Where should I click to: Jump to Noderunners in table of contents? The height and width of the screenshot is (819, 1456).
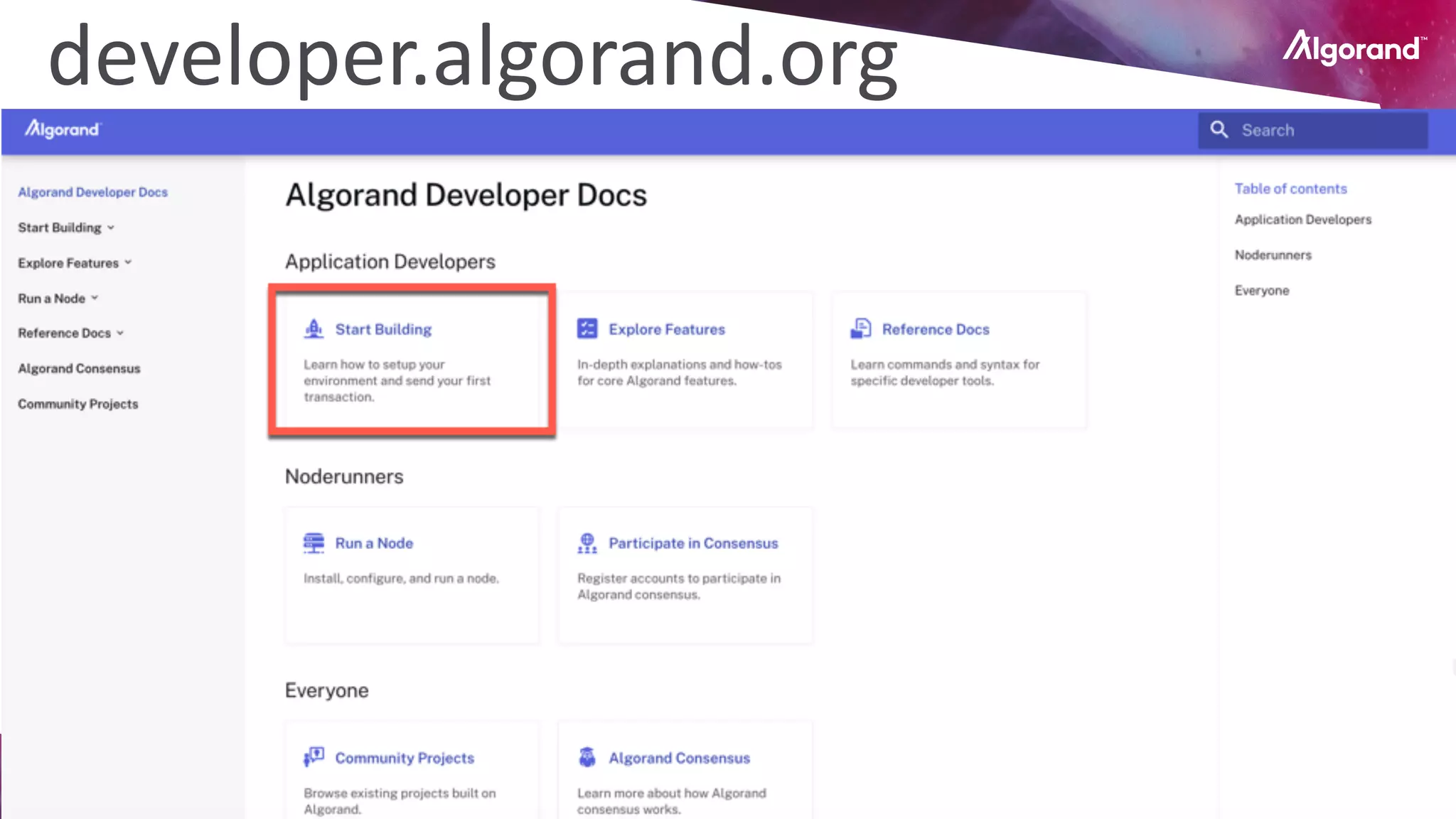point(1273,255)
